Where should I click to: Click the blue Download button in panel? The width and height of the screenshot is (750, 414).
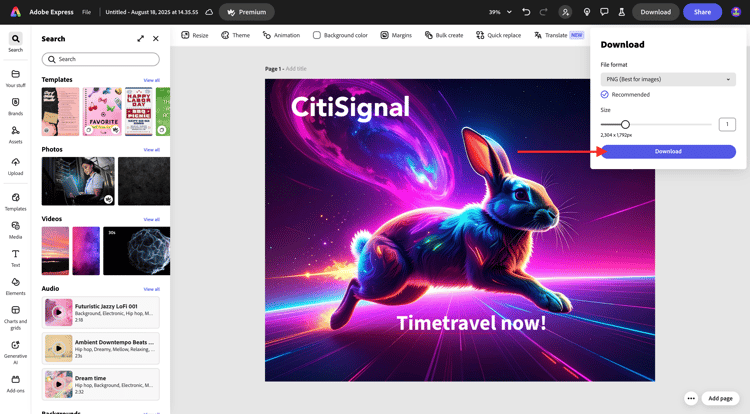[x=668, y=152]
